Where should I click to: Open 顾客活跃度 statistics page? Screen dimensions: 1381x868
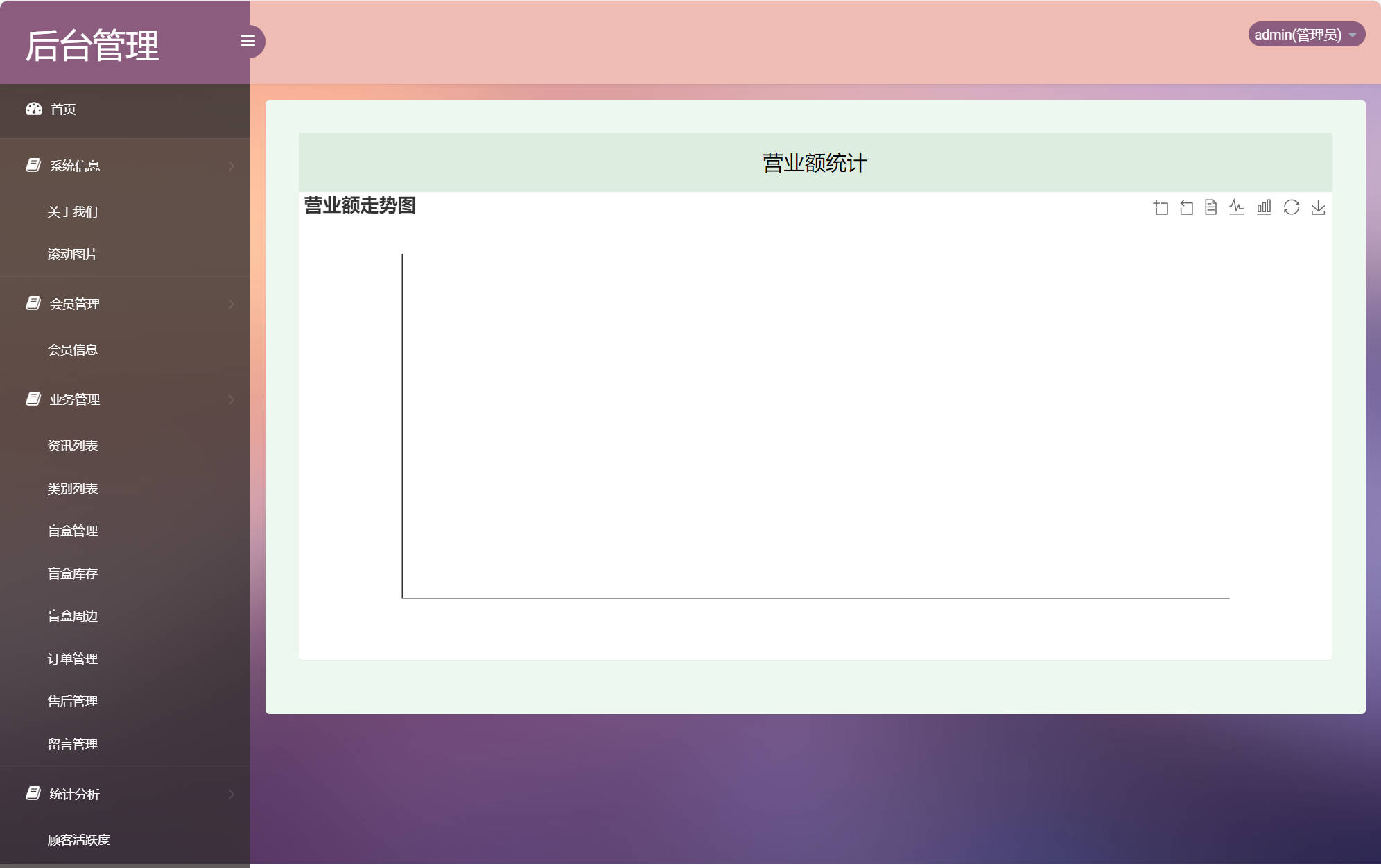78,840
